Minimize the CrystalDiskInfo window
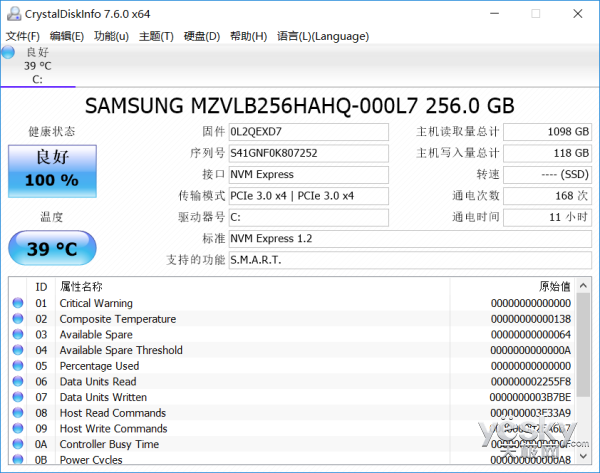 point(494,14)
